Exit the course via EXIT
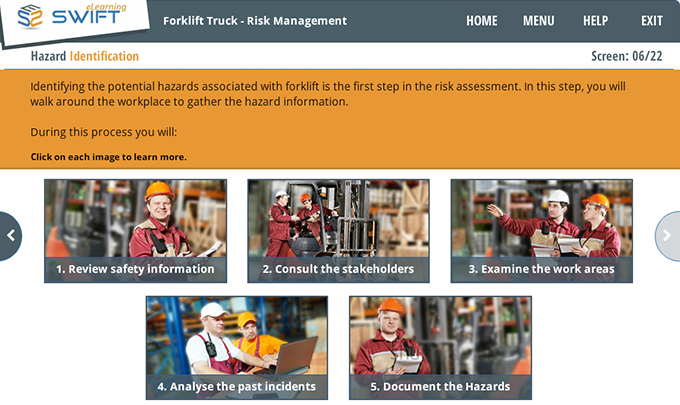Viewport: 680px width, 405px height. [652, 21]
